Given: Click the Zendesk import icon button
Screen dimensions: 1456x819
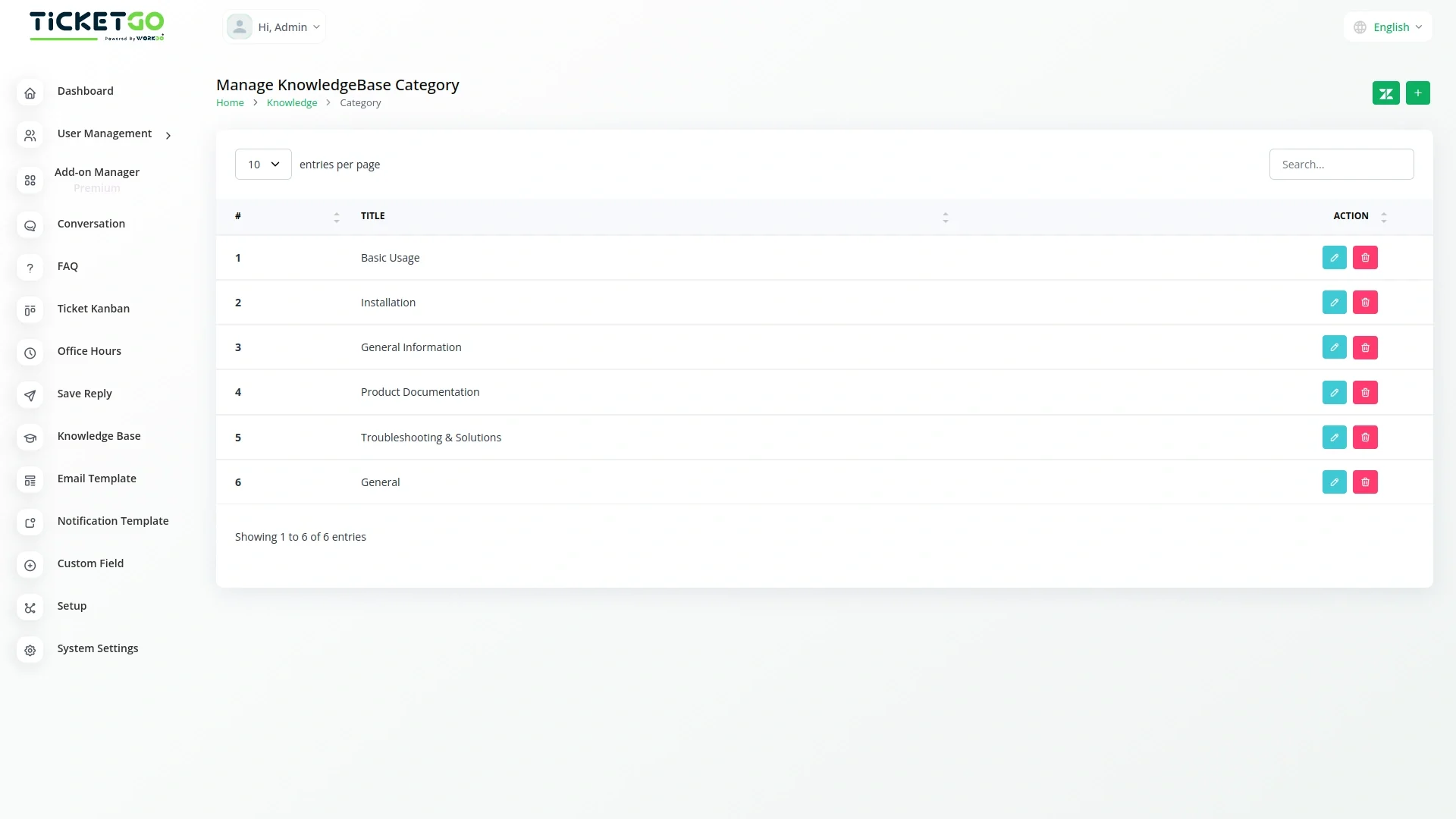Looking at the screenshot, I should [1385, 93].
